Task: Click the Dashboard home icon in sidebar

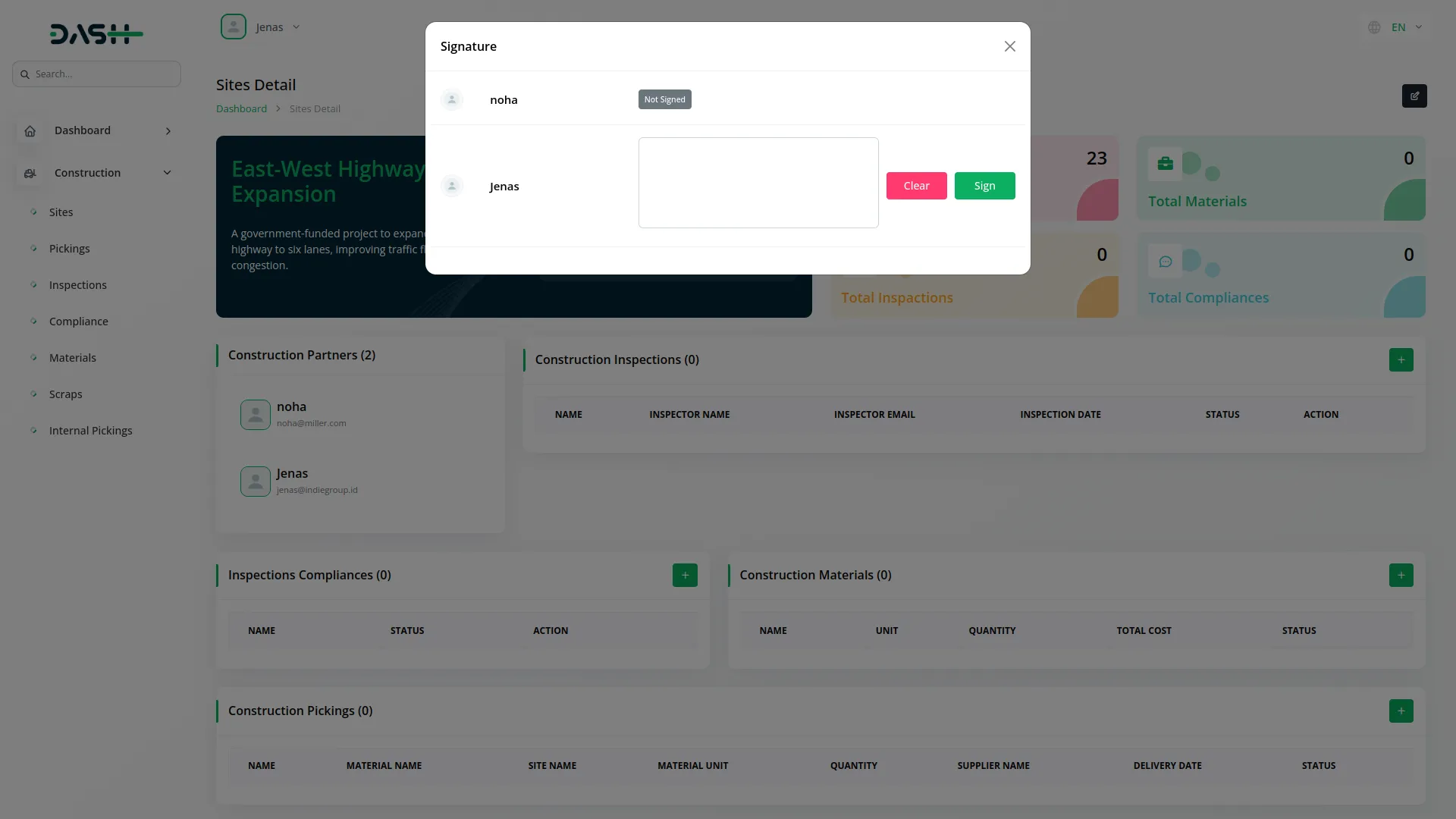Action: [x=30, y=130]
